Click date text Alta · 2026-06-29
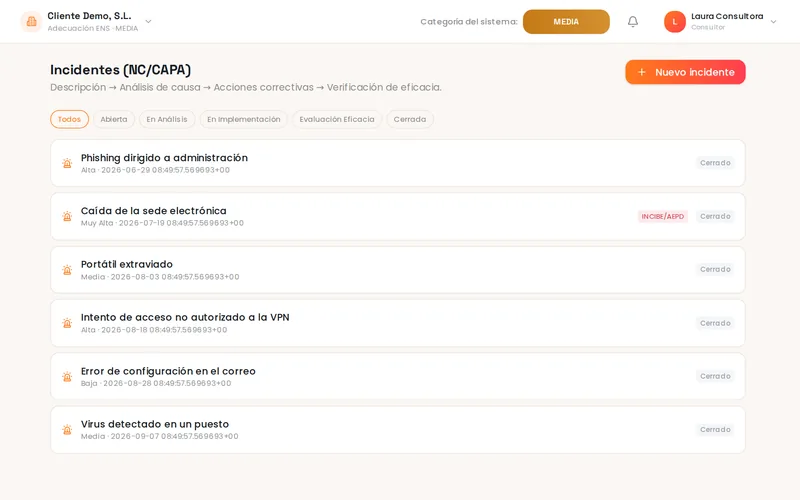This screenshot has height=500, width=800. (155, 170)
